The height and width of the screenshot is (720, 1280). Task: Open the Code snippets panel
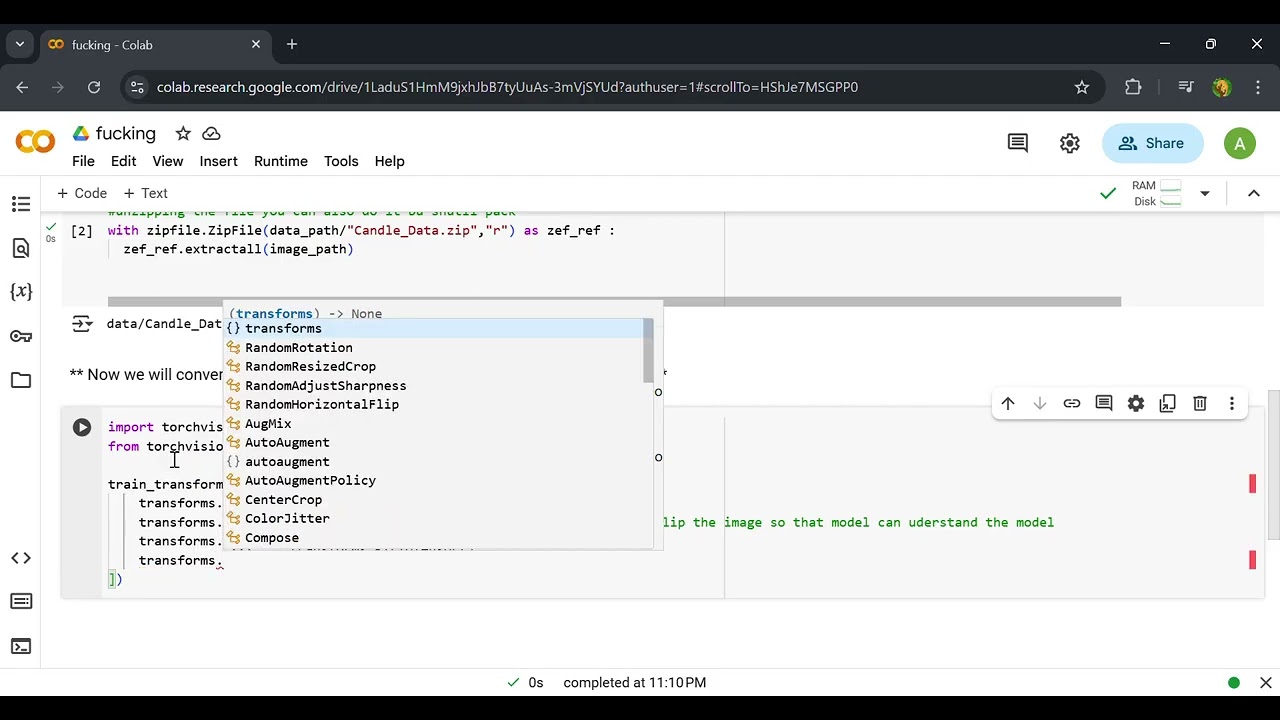click(x=21, y=558)
